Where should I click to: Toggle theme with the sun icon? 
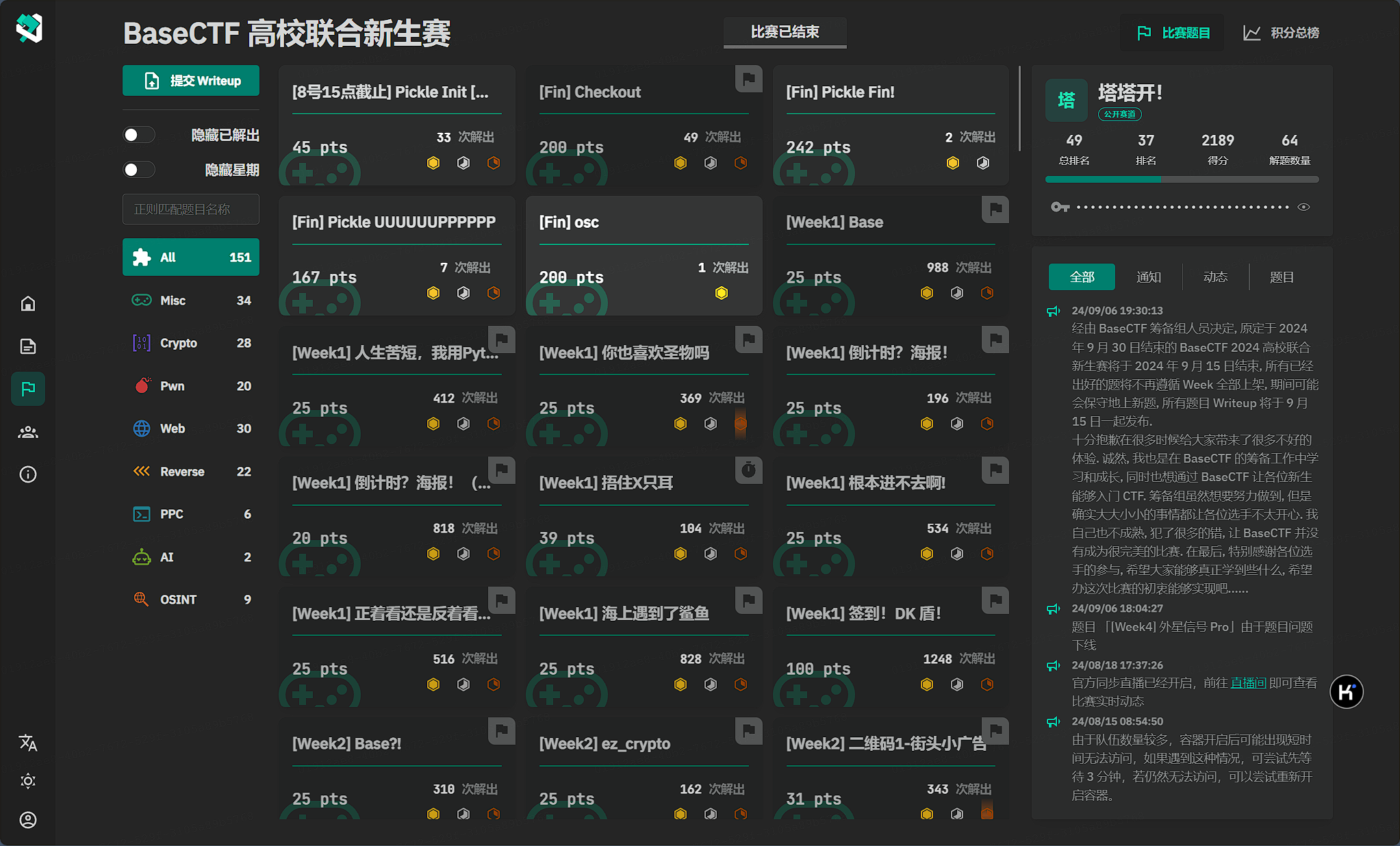(28, 781)
